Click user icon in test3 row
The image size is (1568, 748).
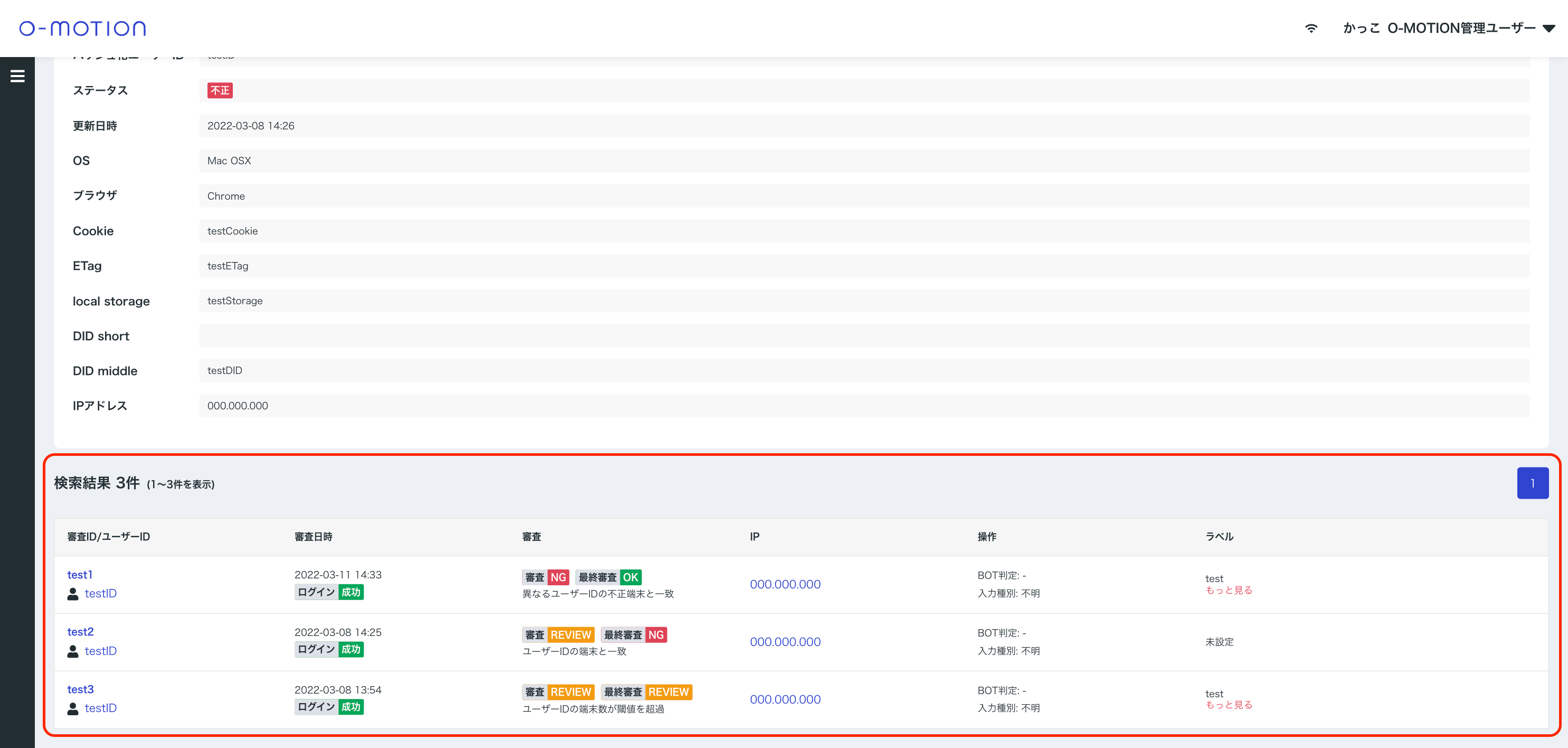click(72, 708)
